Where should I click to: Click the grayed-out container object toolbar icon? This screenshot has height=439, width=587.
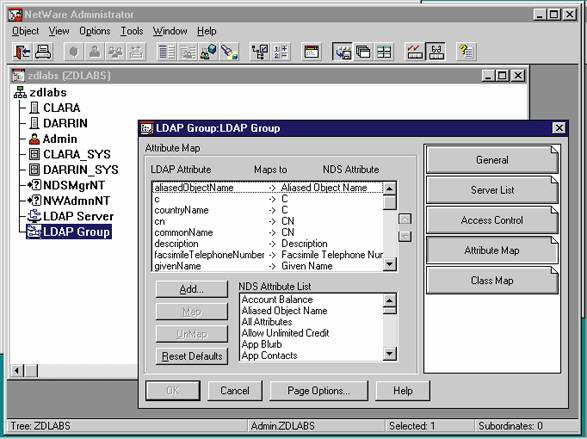(136, 52)
